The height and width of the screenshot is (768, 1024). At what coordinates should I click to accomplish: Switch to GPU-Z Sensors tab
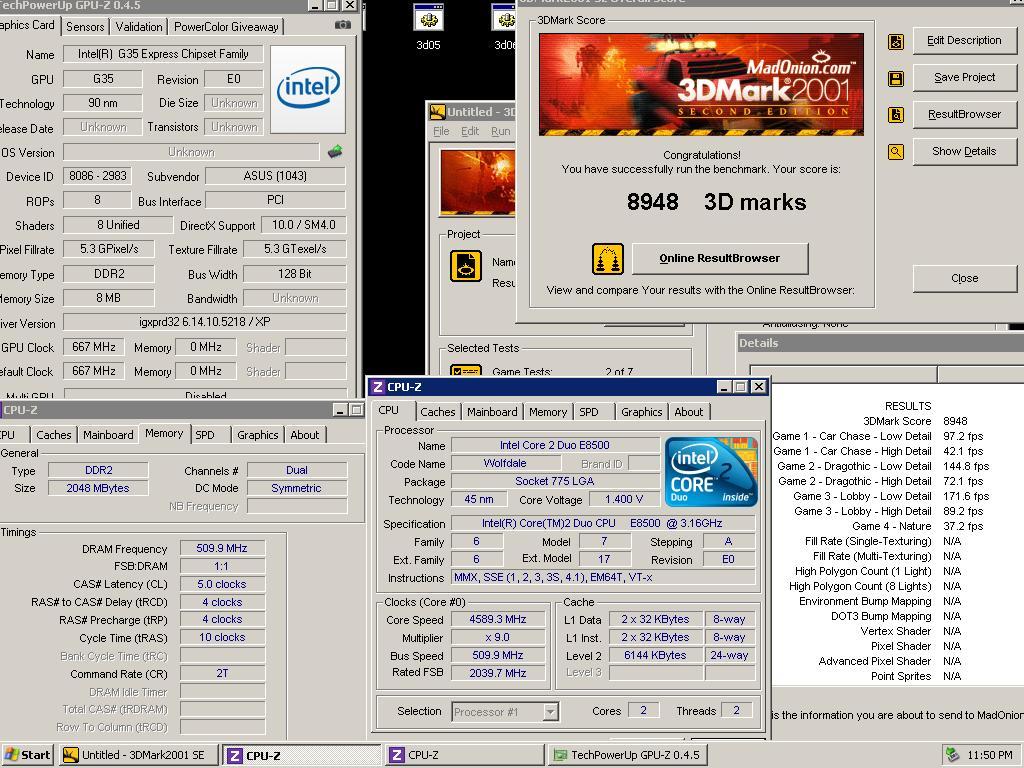coord(85,27)
